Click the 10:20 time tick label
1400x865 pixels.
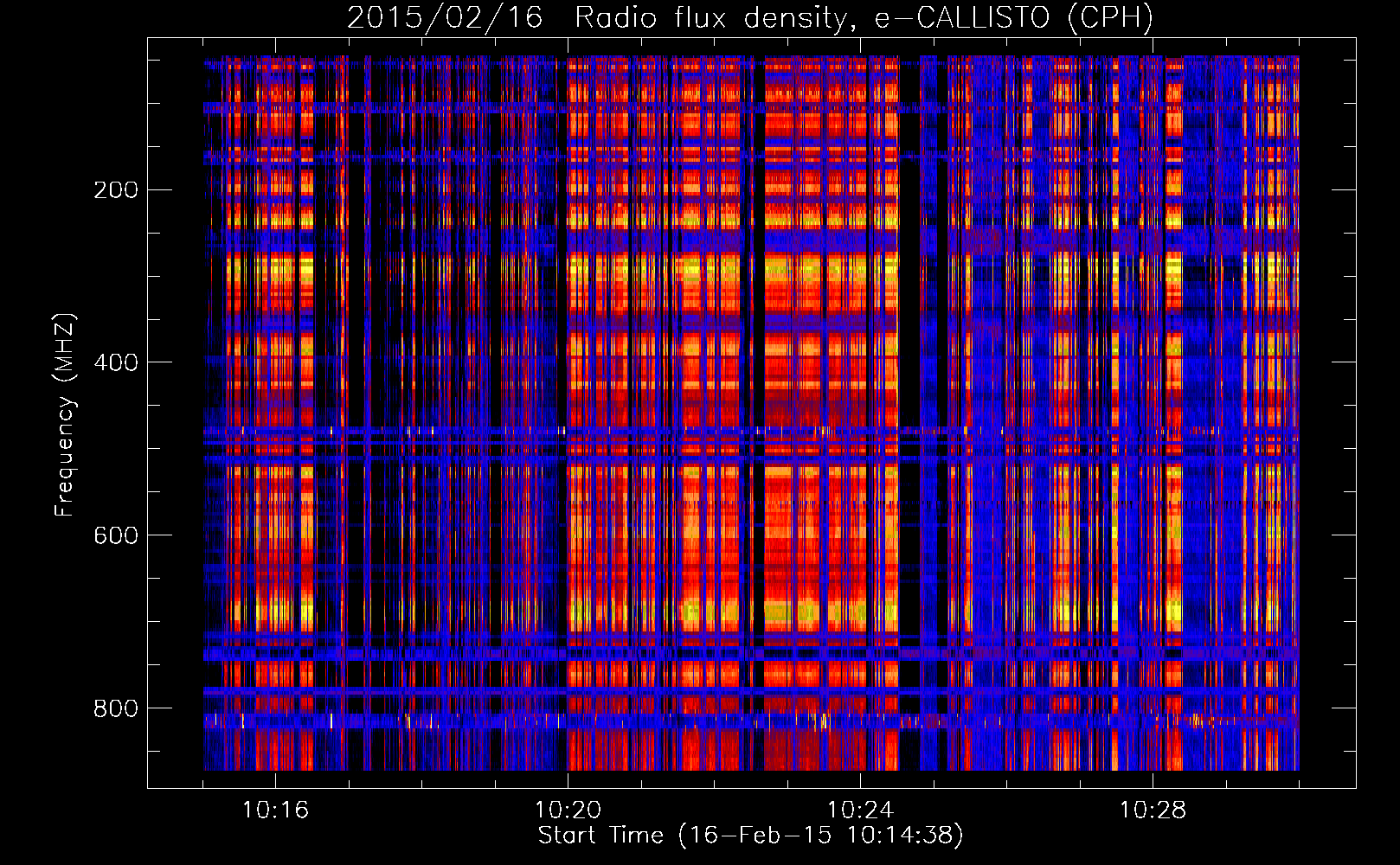tap(568, 811)
